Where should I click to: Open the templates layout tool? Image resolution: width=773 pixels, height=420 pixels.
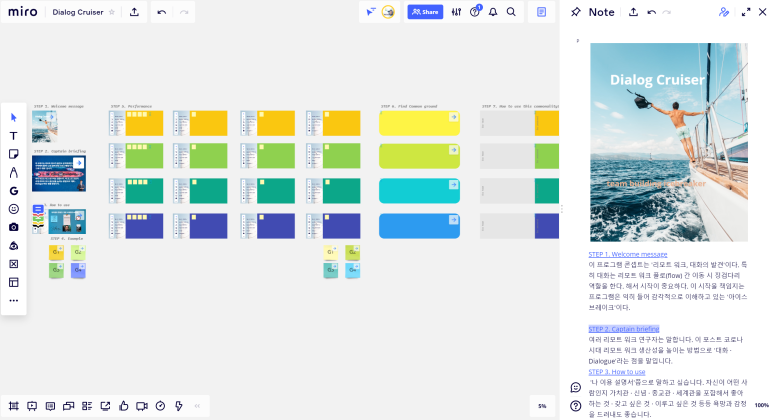(14, 282)
